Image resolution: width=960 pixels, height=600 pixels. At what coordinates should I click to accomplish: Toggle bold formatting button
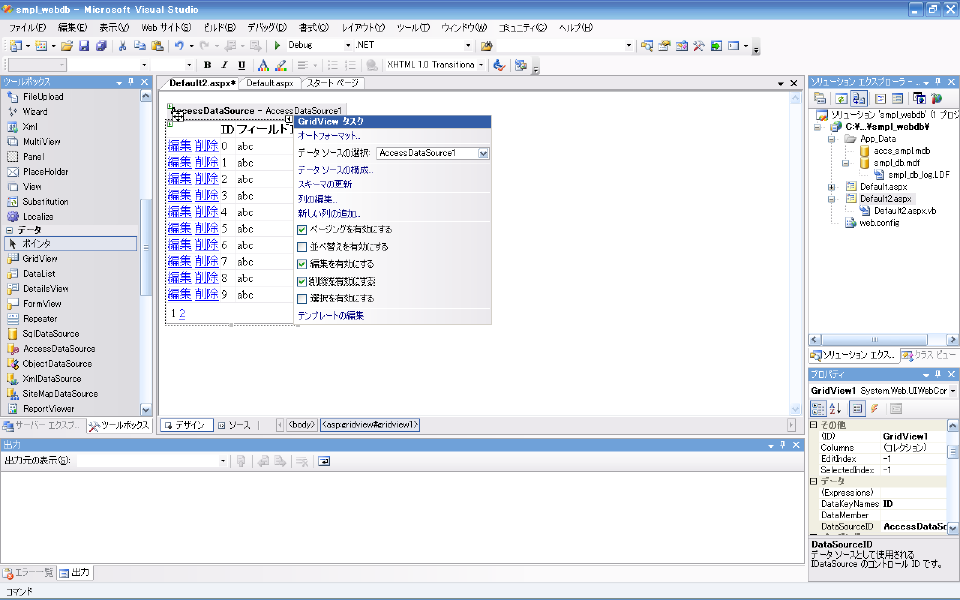[208, 65]
